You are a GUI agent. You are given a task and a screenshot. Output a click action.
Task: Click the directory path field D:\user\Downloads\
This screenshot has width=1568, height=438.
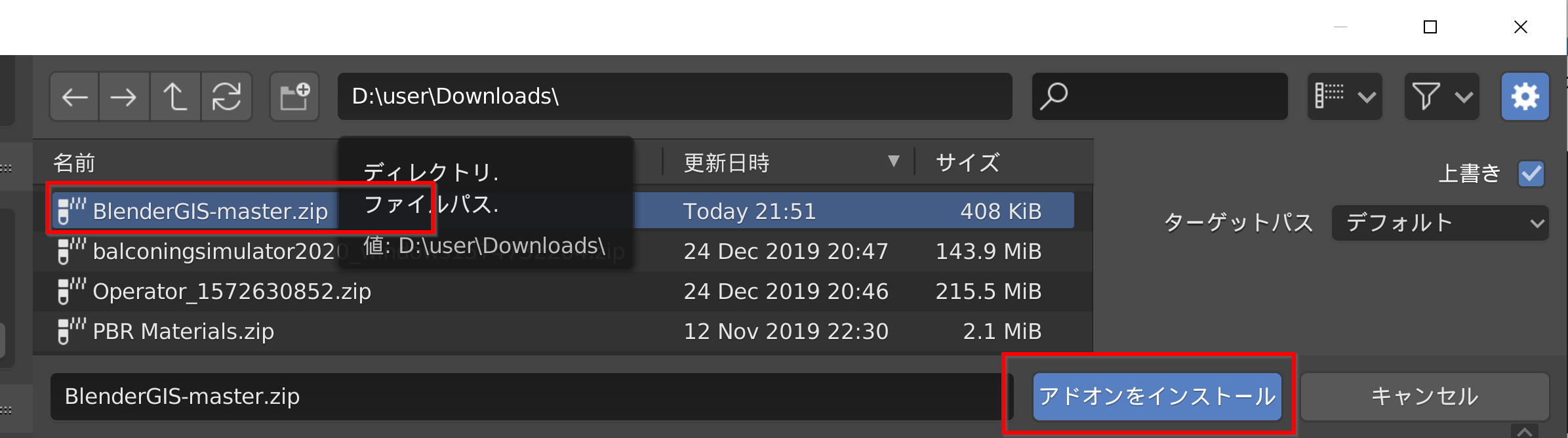click(675, 96)
